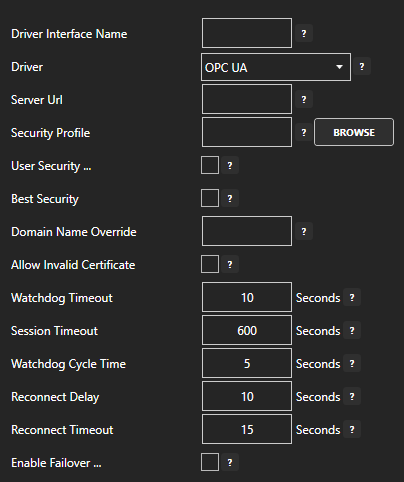Open help icon for Driver Interface Name
Screen dimensions: 404x482
(x=304, y=34)
